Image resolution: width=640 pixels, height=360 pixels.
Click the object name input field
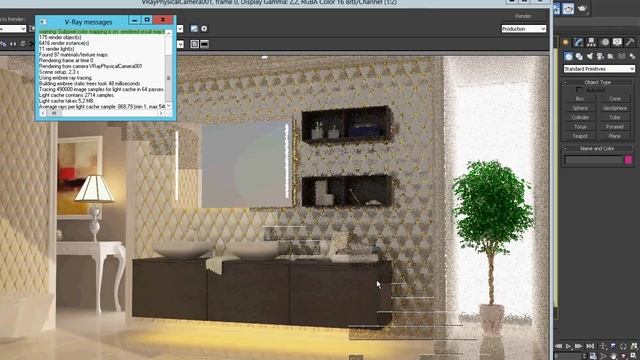pyautogui.click(x=593, y=160)
